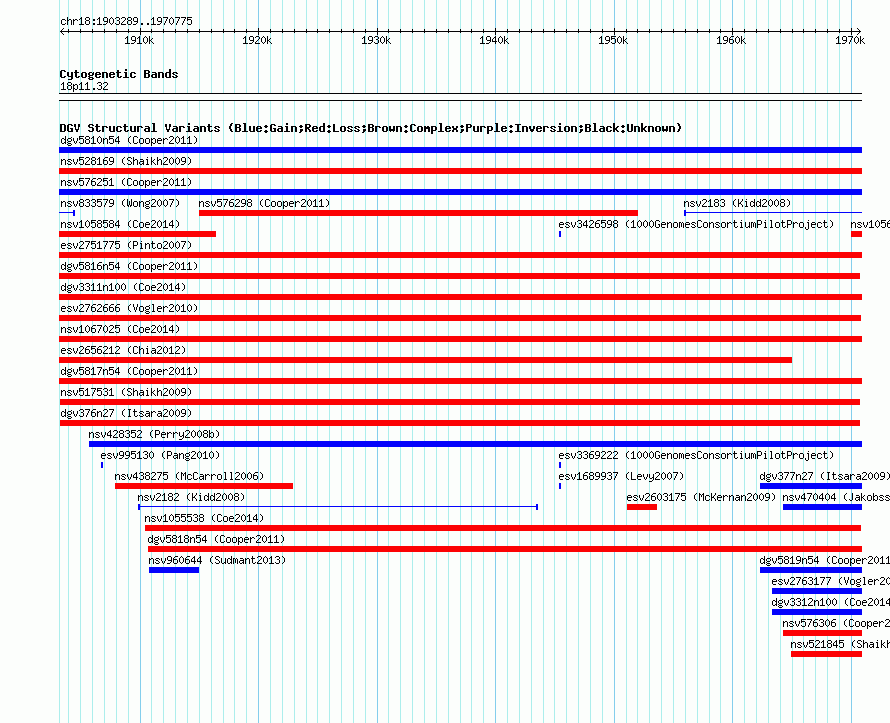The image size is (890, 723).
Task: Click the esv2656212 (Chia2012) label
Action: 123,350
